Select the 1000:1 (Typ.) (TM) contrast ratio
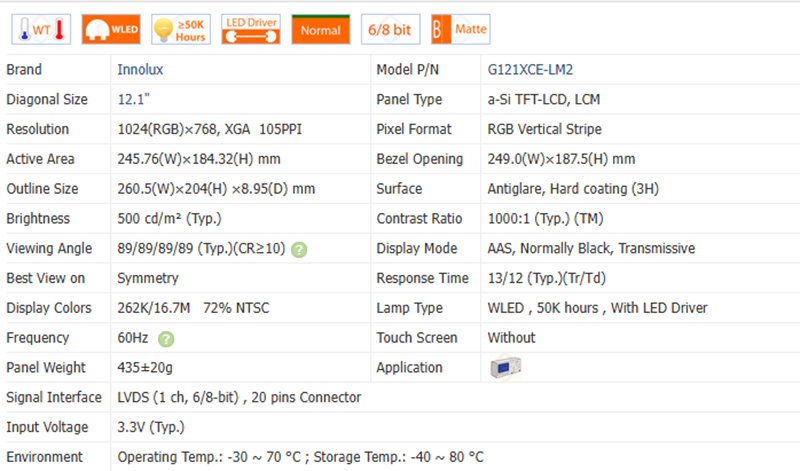 pos(545,218)
